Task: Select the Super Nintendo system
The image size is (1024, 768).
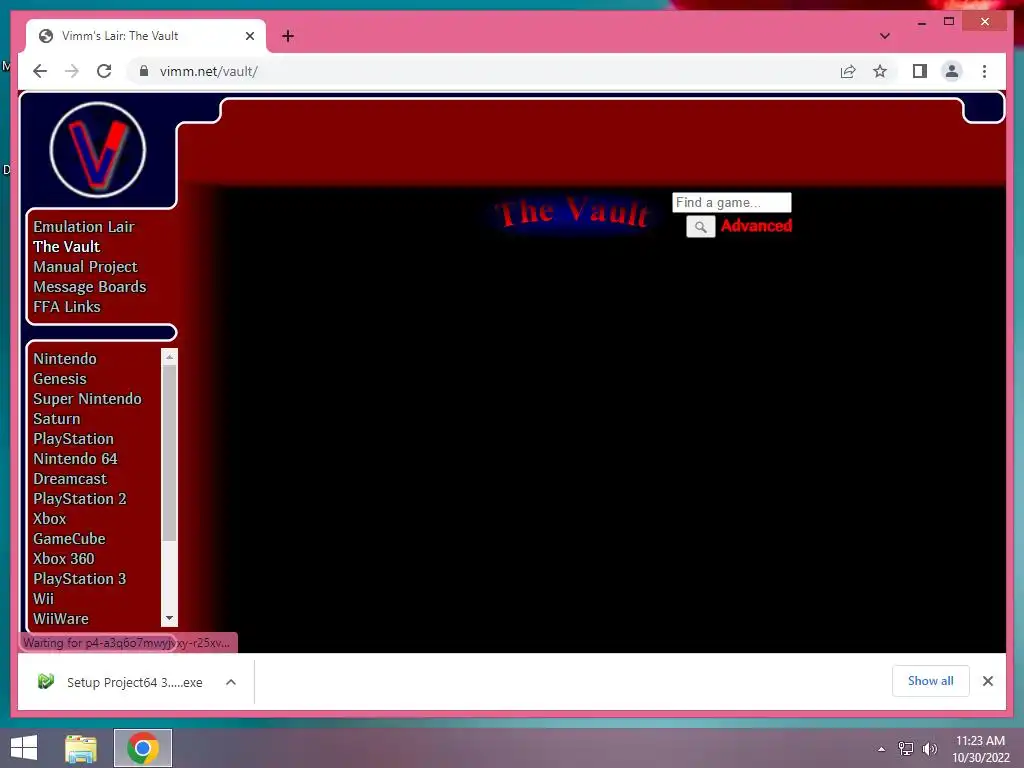Action: click(x=87, y=398)
